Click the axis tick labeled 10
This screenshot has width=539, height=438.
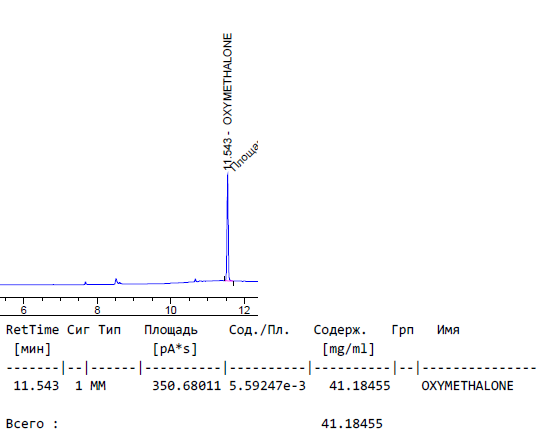pyautogui.click(x=170, y=310)
